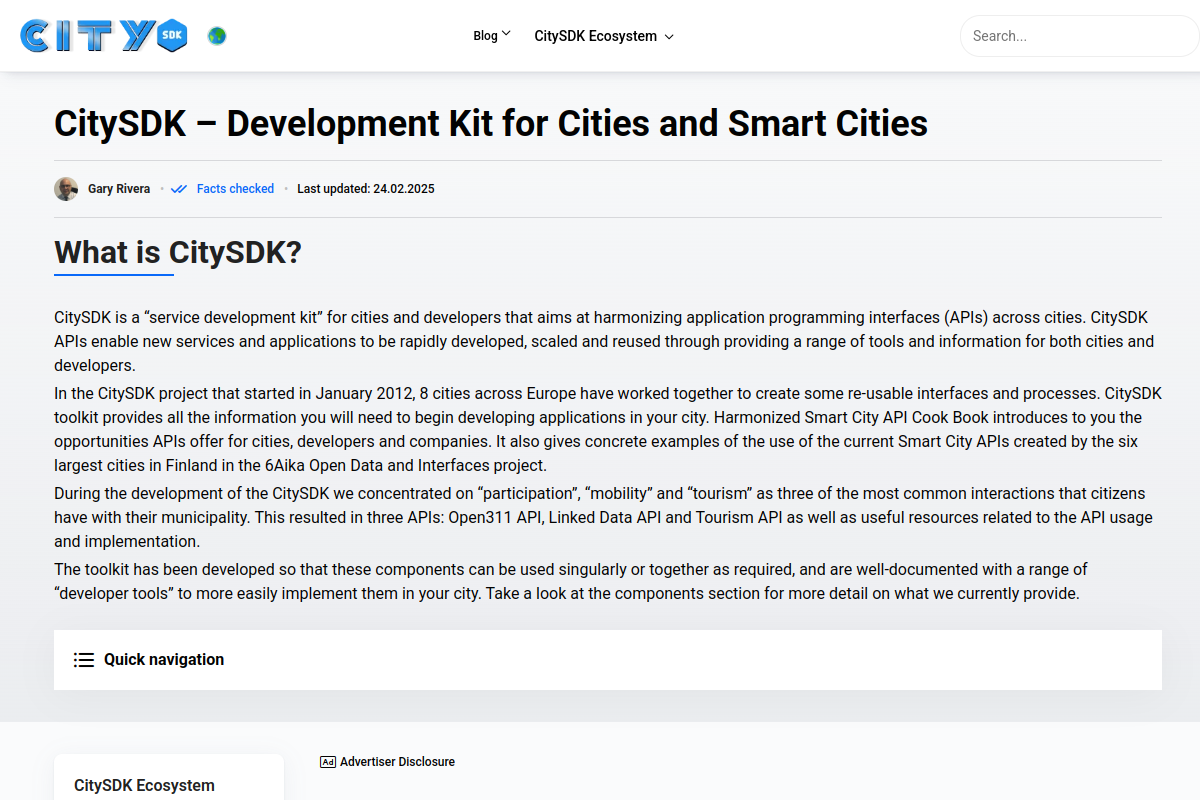
Task: Select the CitySDK Ecosystem sidebar heading
Action: [x=144, y=786]
